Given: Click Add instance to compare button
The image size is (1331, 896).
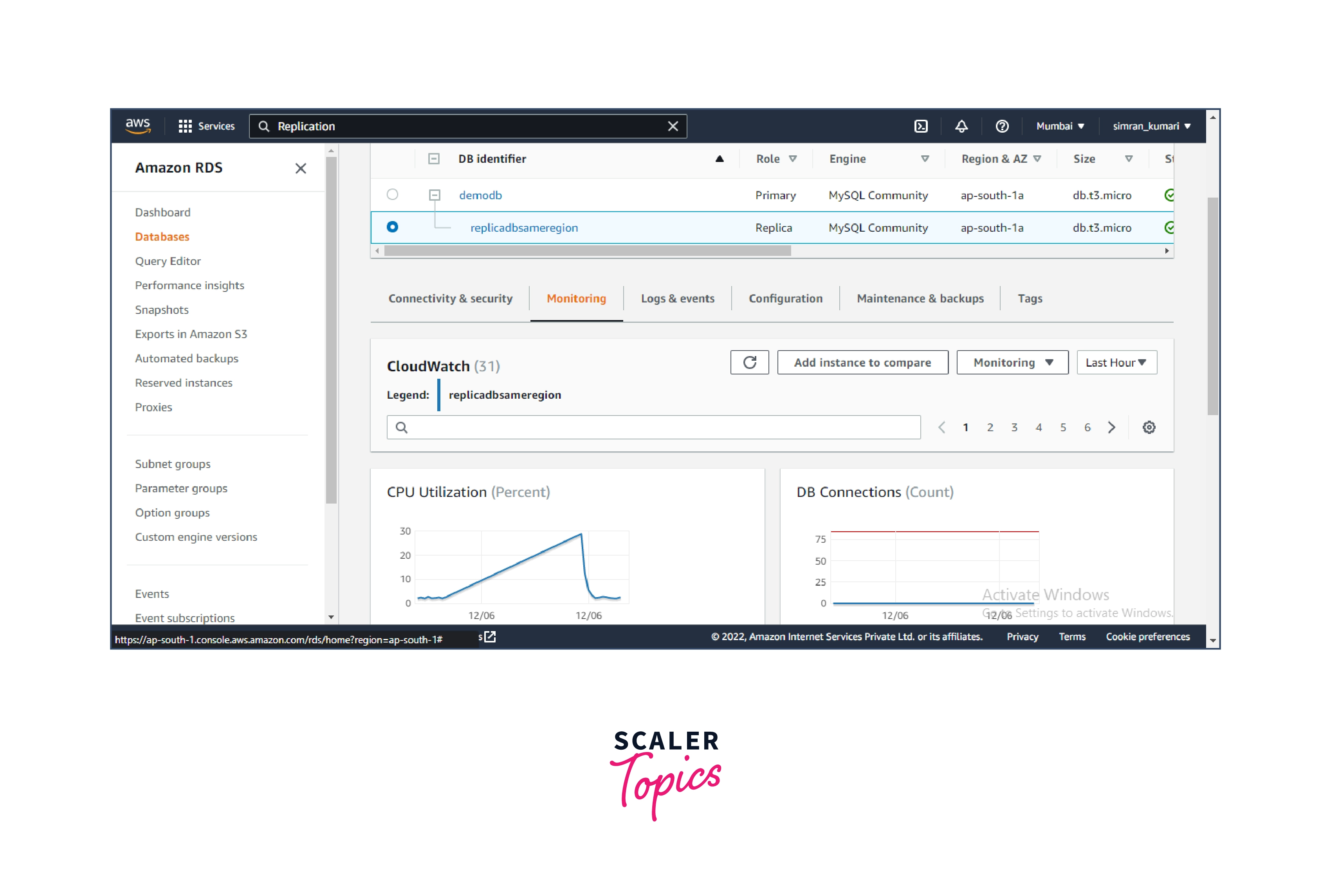Looking at the screenshot, I should pyautogui.click(x=862, y=362).
